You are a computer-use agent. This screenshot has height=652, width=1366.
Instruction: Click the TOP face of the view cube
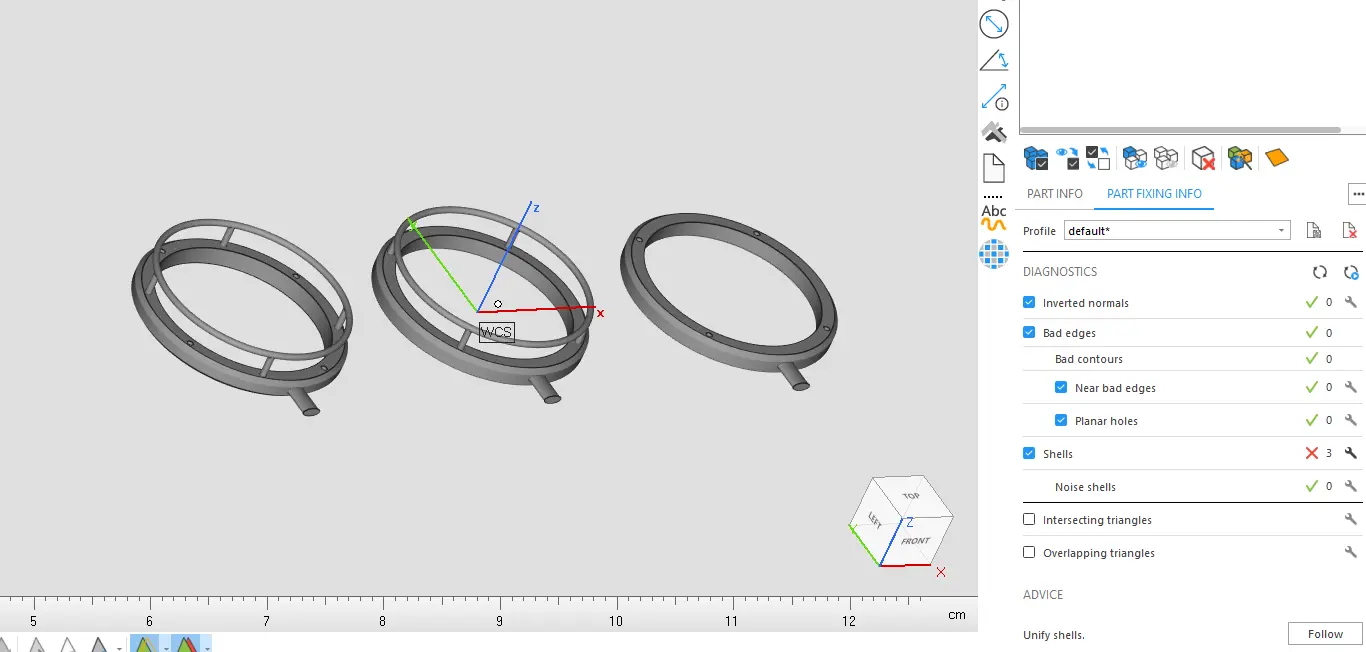tap(910, 496)
